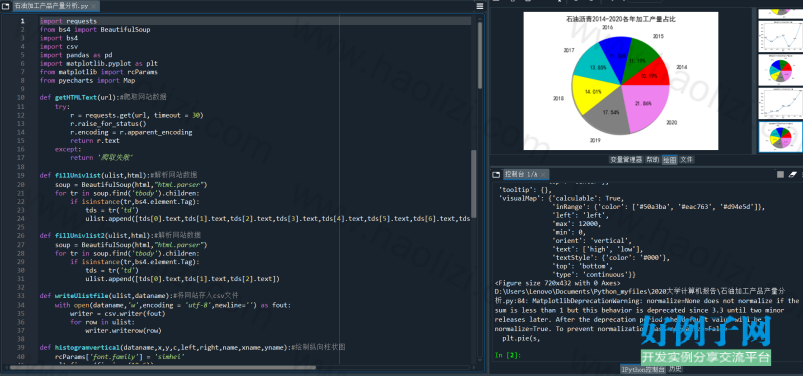This screenshot has width=804, height=376.
Task: Click '<Figure size 720x432 with 0 Axes>' output
Action: 558,283
